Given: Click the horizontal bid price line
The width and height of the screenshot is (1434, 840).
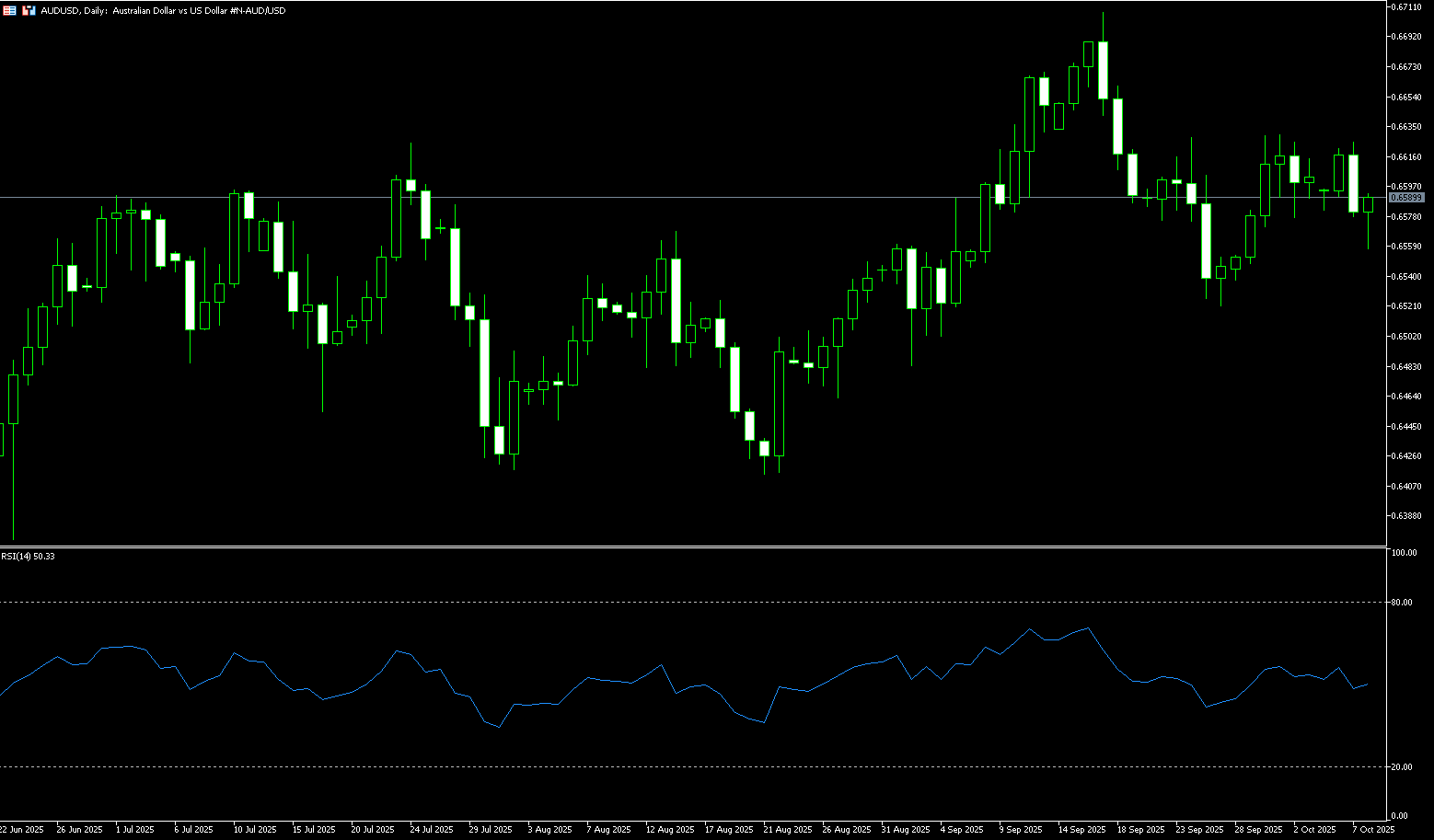Looking at the screenshot, I should [644, 198].
